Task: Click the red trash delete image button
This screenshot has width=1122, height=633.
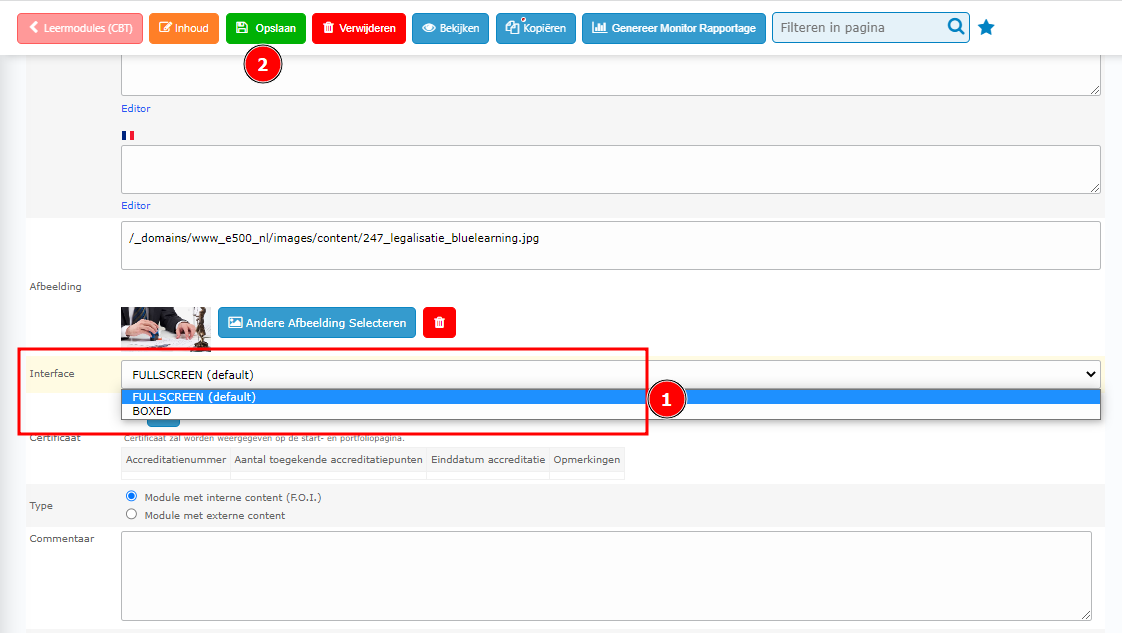Action: point(439,323)
